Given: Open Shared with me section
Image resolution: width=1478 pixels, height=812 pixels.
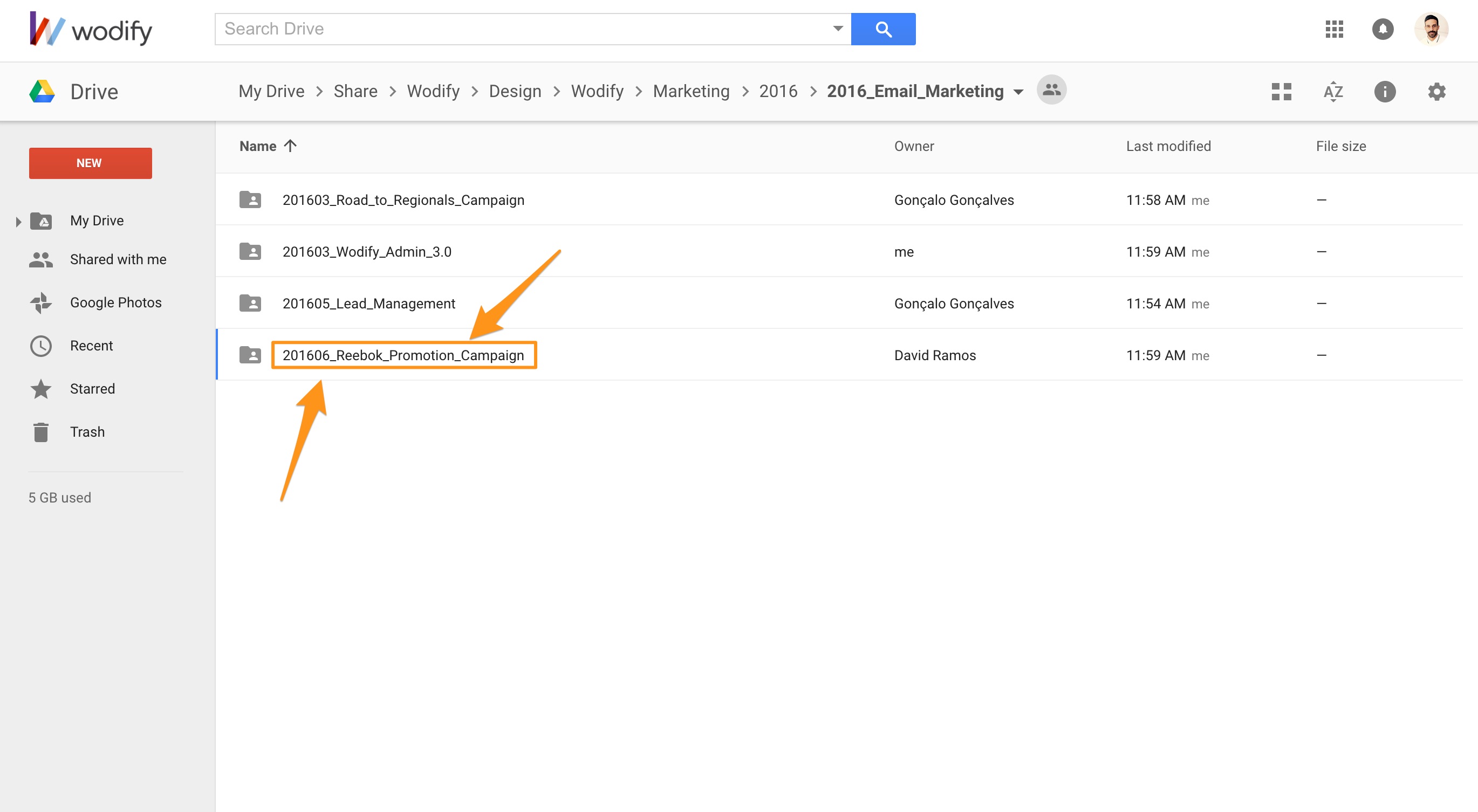Looking at the screenshot, I should 118,260.
